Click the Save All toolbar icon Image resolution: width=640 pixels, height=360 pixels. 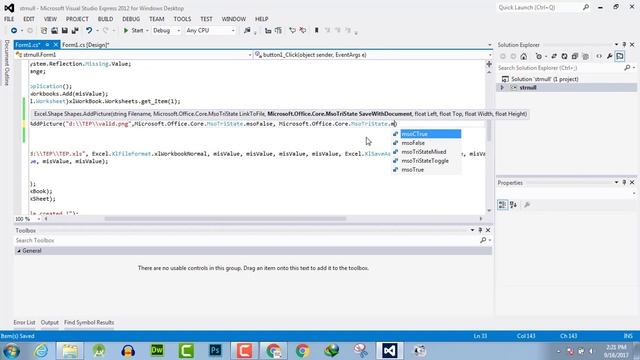(x=75, y=31)
